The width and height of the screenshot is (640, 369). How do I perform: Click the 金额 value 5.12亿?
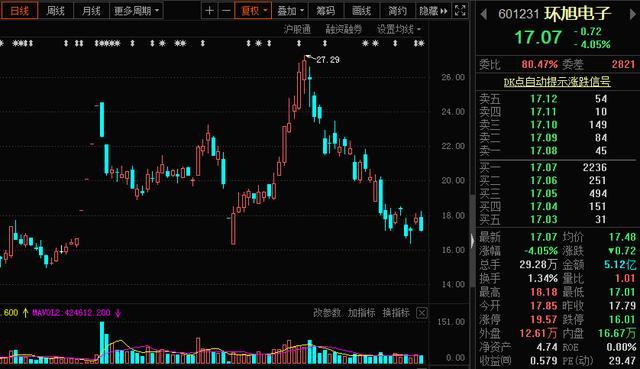[620, 265]
